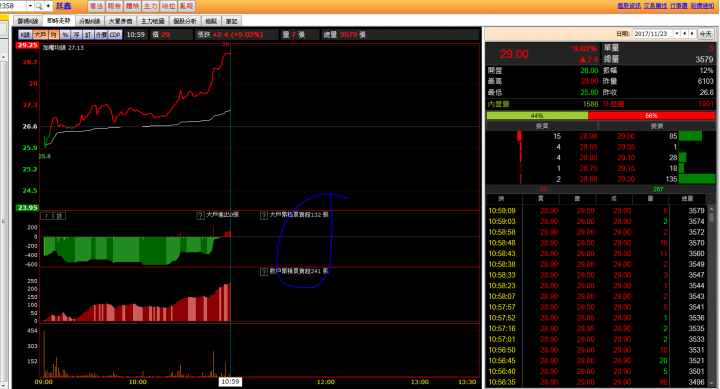Viewport: 720px width, 389px height.
Task: Click the 56% red outer volume bar
Action: tap(651, 116)
